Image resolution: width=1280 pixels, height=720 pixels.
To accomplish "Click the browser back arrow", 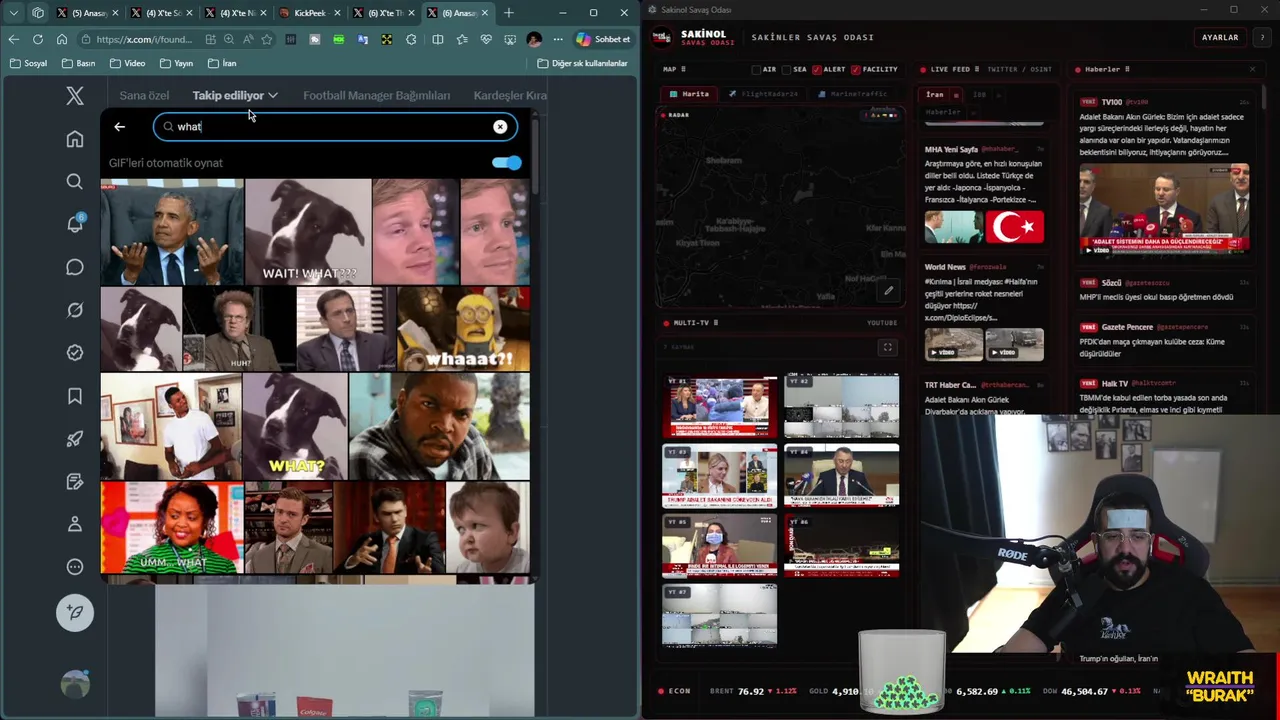I will [x=13, y=39].
